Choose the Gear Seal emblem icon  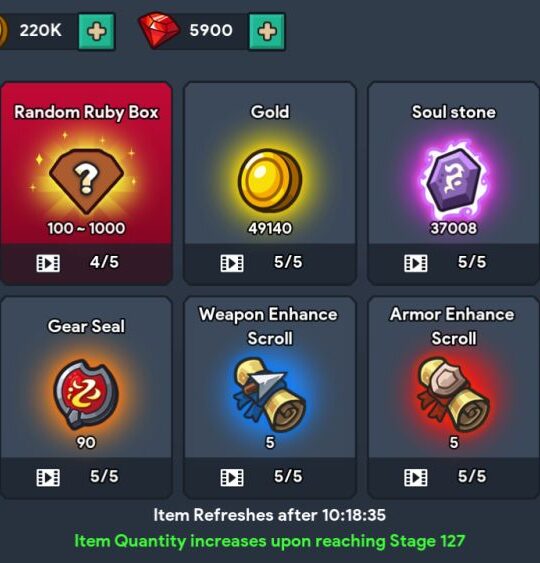click(x=86, y=395)
